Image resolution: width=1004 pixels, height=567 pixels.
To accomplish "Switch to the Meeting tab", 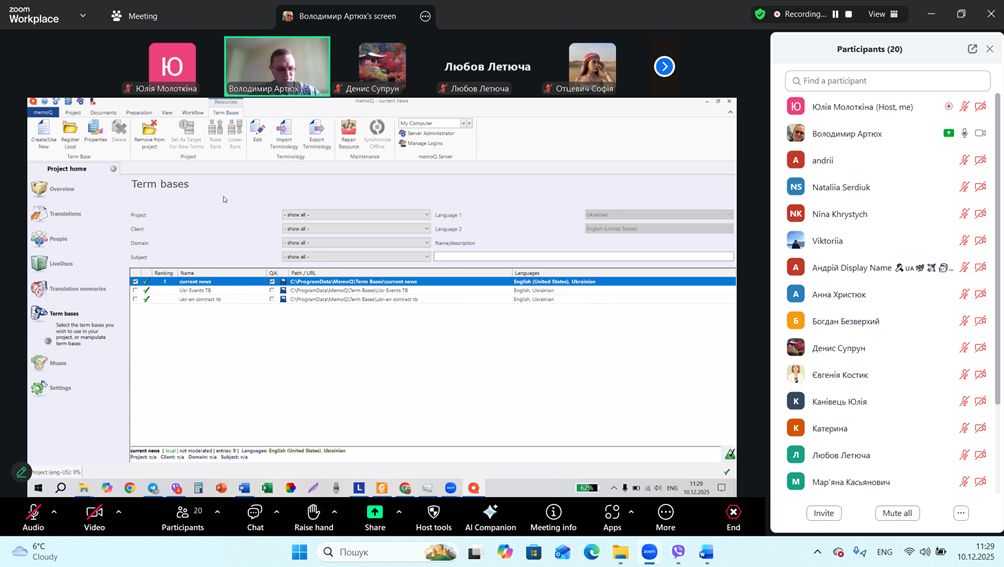I will tap(134, 16).
